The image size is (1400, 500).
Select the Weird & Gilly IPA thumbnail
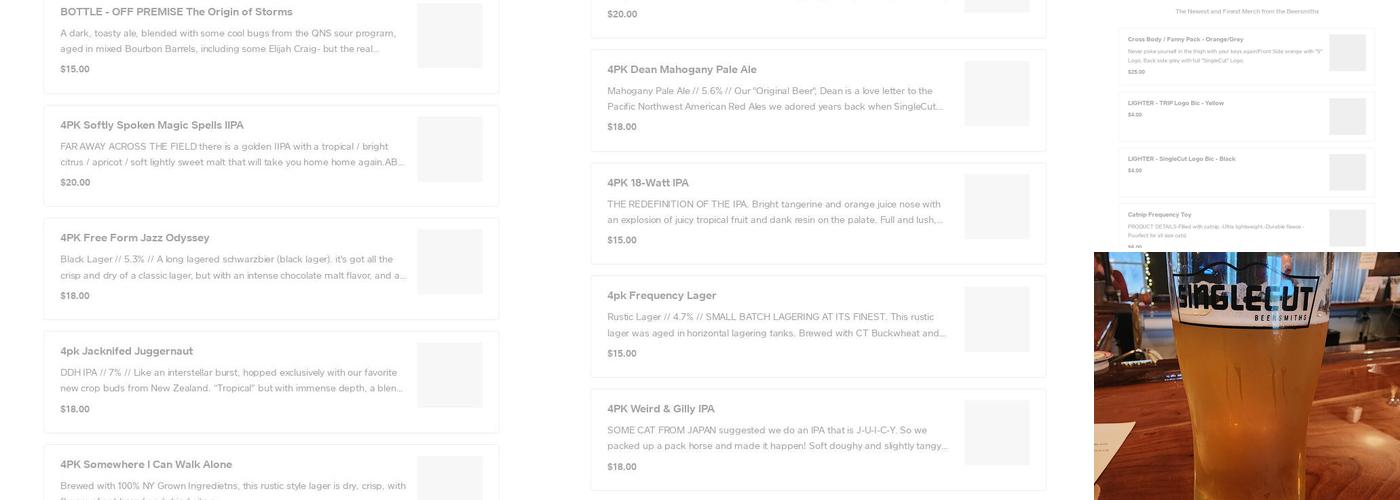click(996, 433)
